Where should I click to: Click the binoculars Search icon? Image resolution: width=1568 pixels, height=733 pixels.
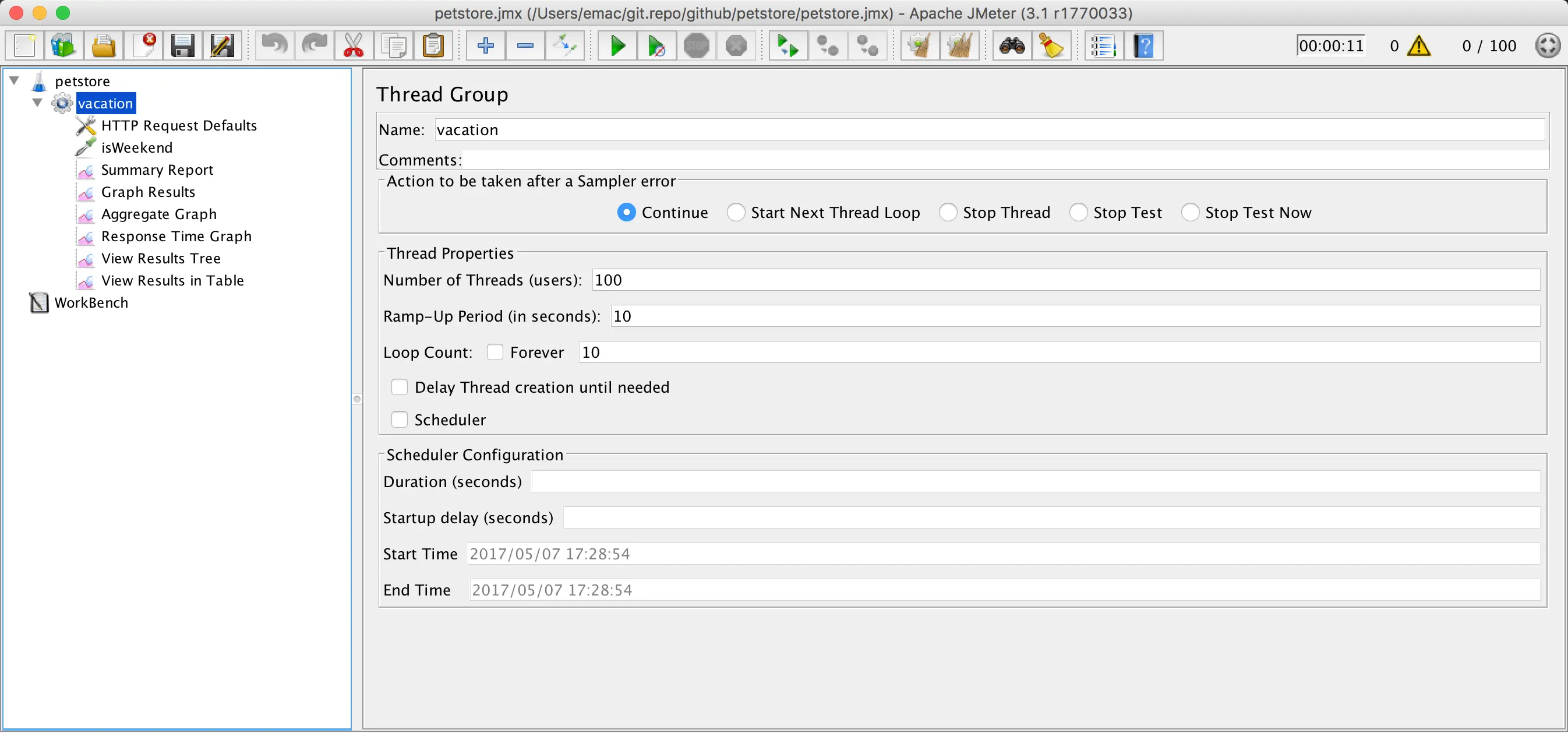coord(1012,45)
